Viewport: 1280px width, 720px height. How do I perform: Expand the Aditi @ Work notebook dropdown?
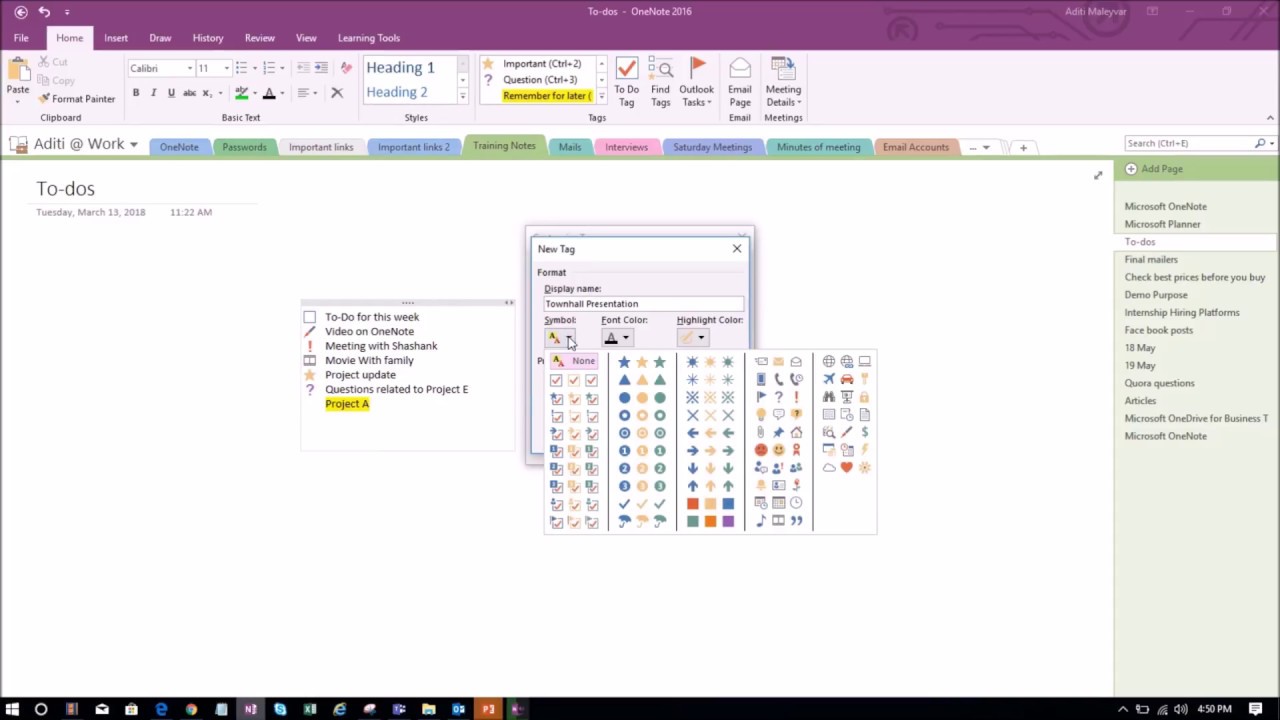[133, 144]
